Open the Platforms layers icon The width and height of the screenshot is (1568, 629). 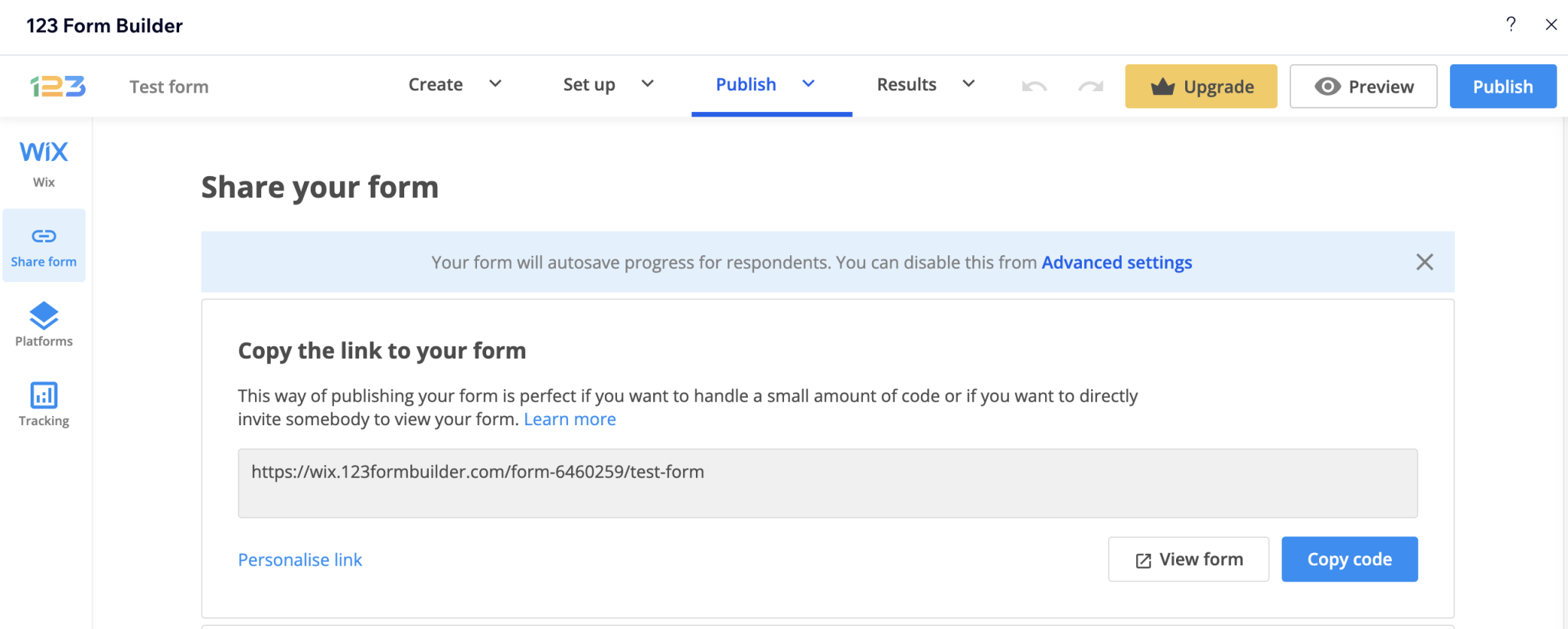point(44,315)
